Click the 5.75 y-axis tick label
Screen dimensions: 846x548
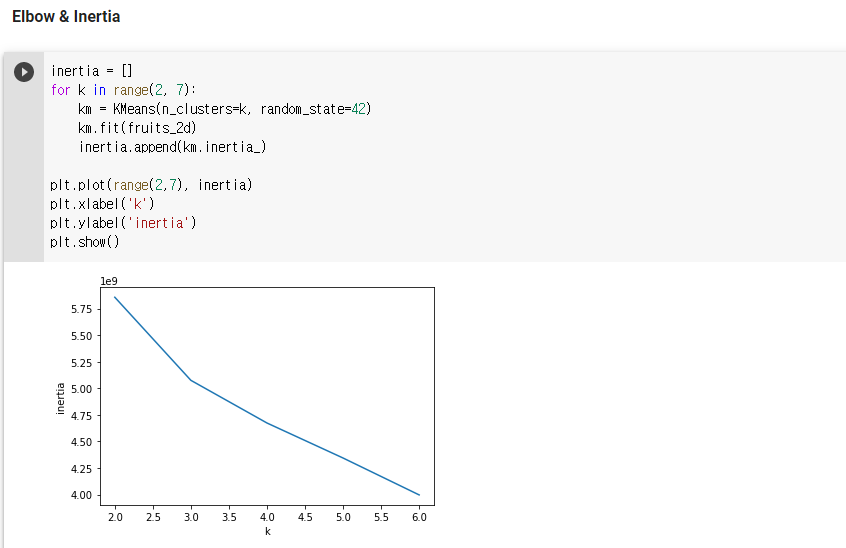point(81,309)
